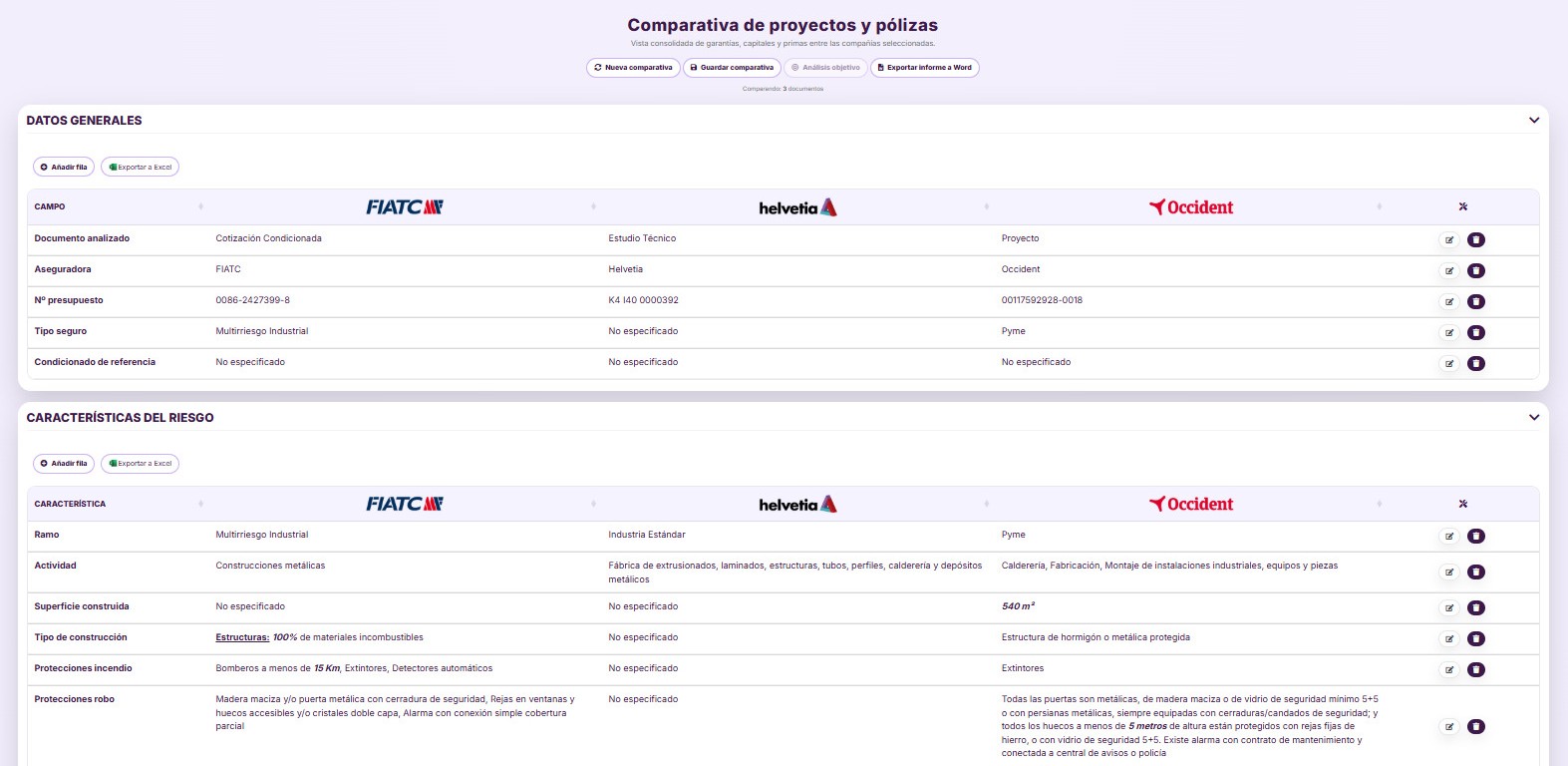Delete the 'Tipo de construcción' row
1568x766 pixels.
coord(1476,639)
